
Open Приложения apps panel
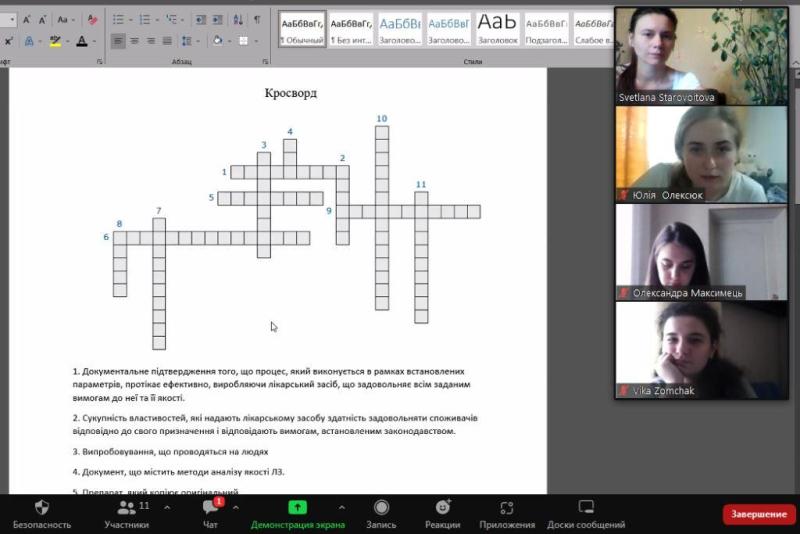point(507,514)
